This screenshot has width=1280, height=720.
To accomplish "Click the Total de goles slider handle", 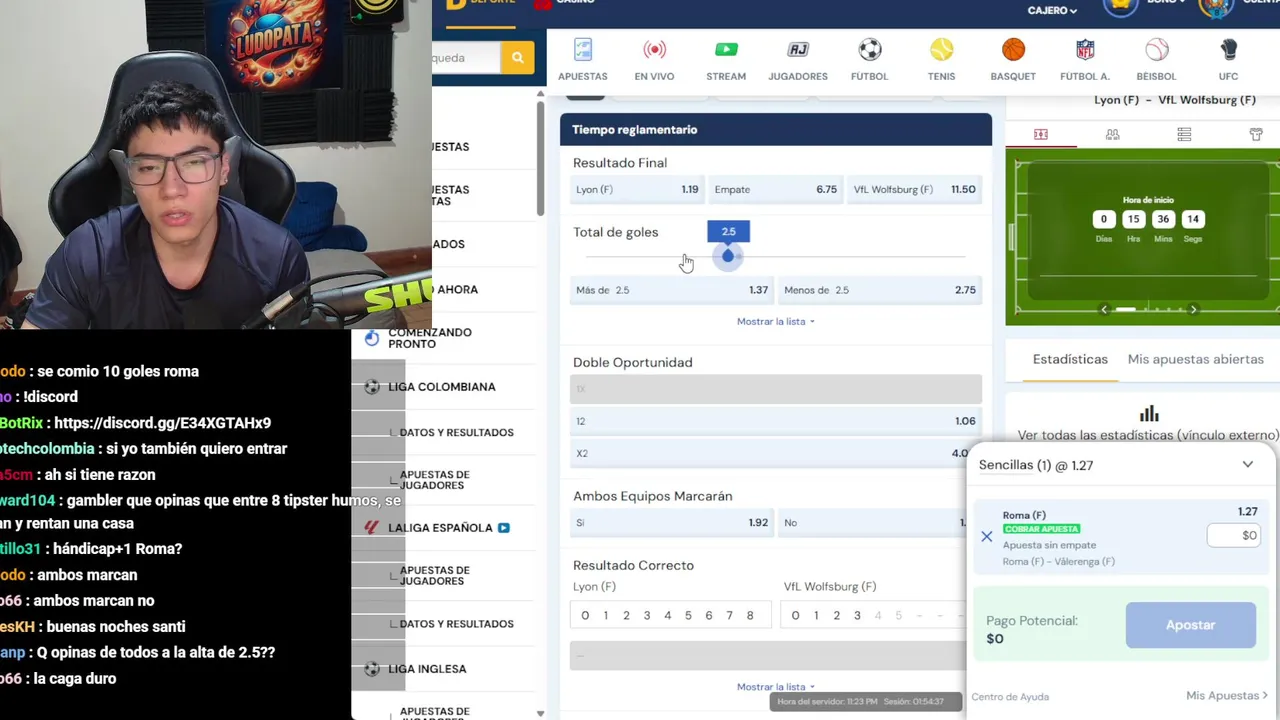I will click(728, 256).
